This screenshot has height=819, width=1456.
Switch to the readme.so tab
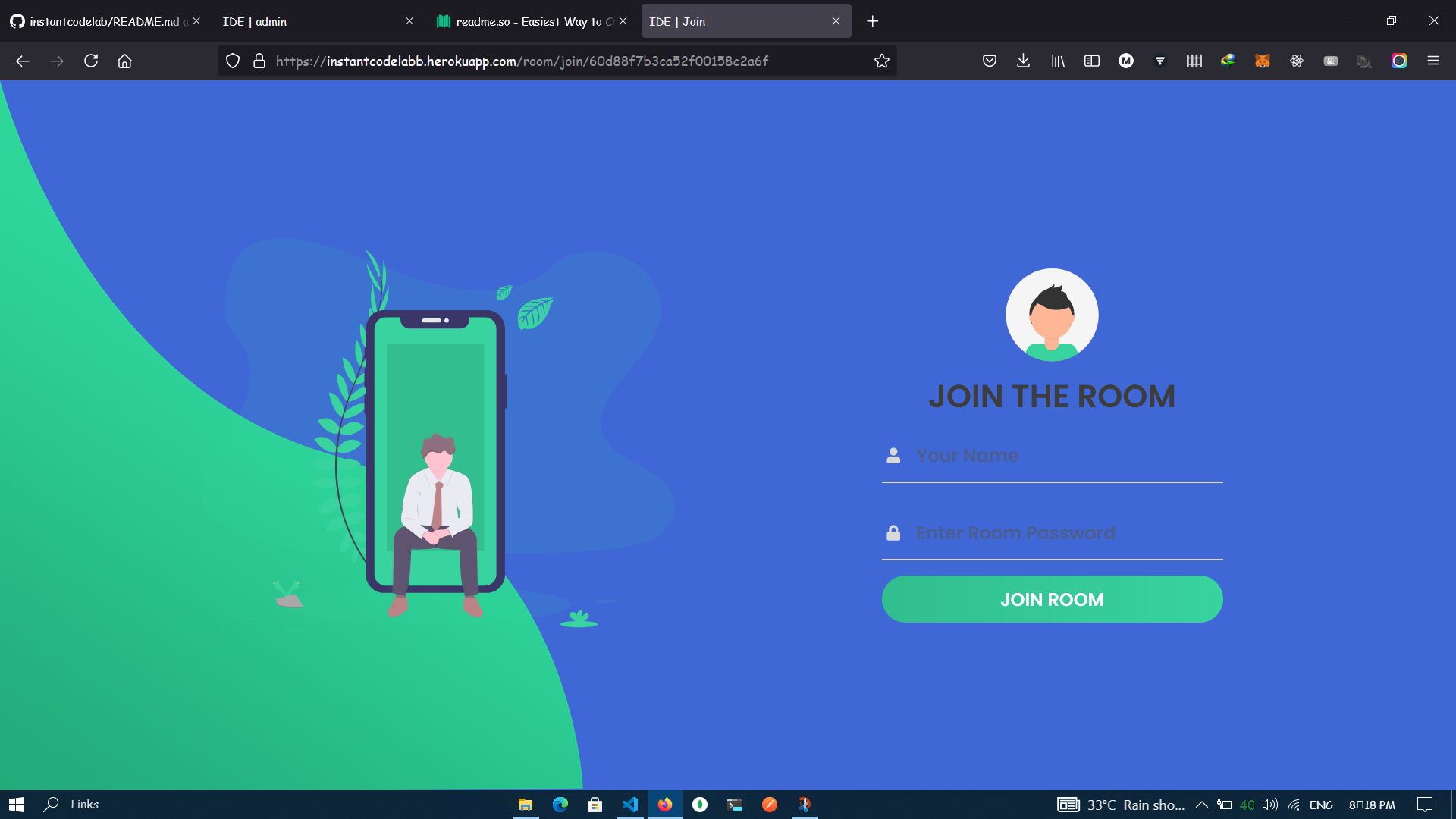click(527, 21)
